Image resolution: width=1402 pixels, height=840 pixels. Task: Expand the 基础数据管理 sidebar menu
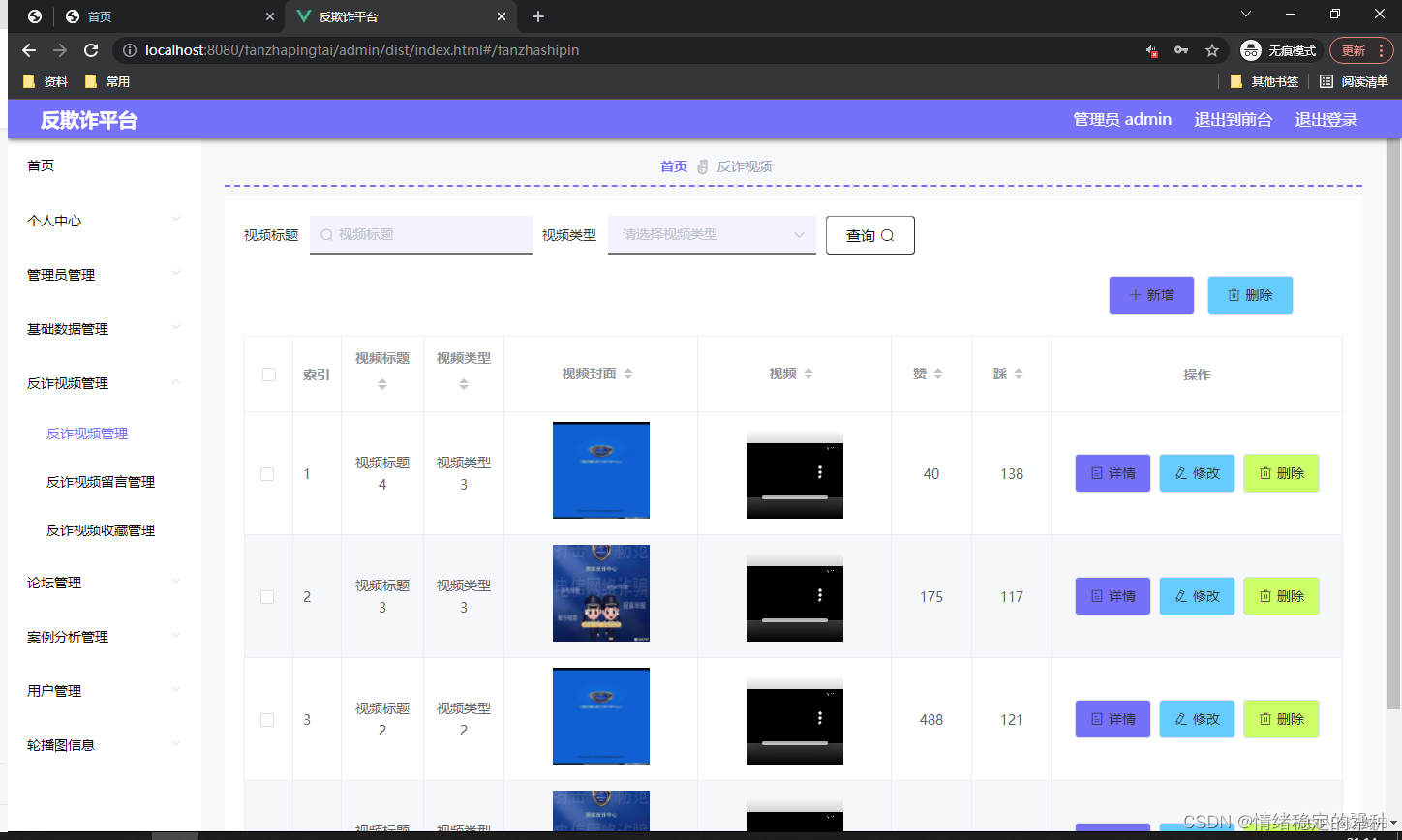click(x=105, y=329)
